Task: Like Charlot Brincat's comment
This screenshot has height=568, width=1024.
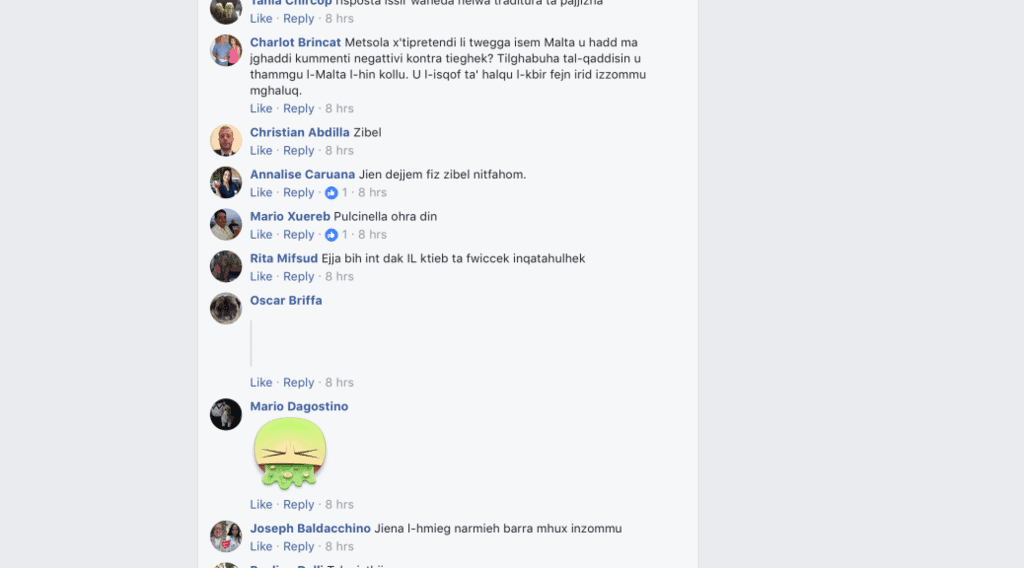Action: (261, 108)
